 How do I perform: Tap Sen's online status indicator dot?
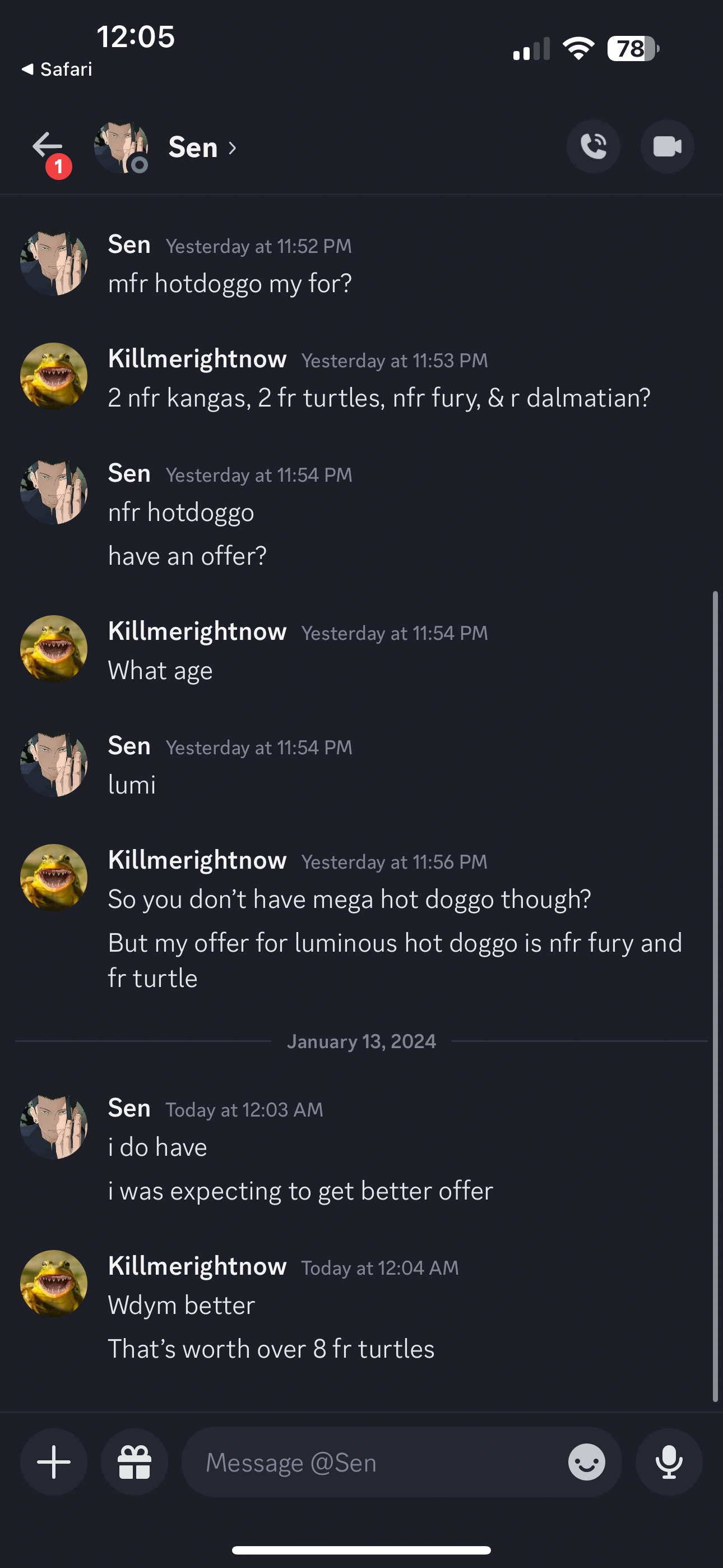(138, 165)
